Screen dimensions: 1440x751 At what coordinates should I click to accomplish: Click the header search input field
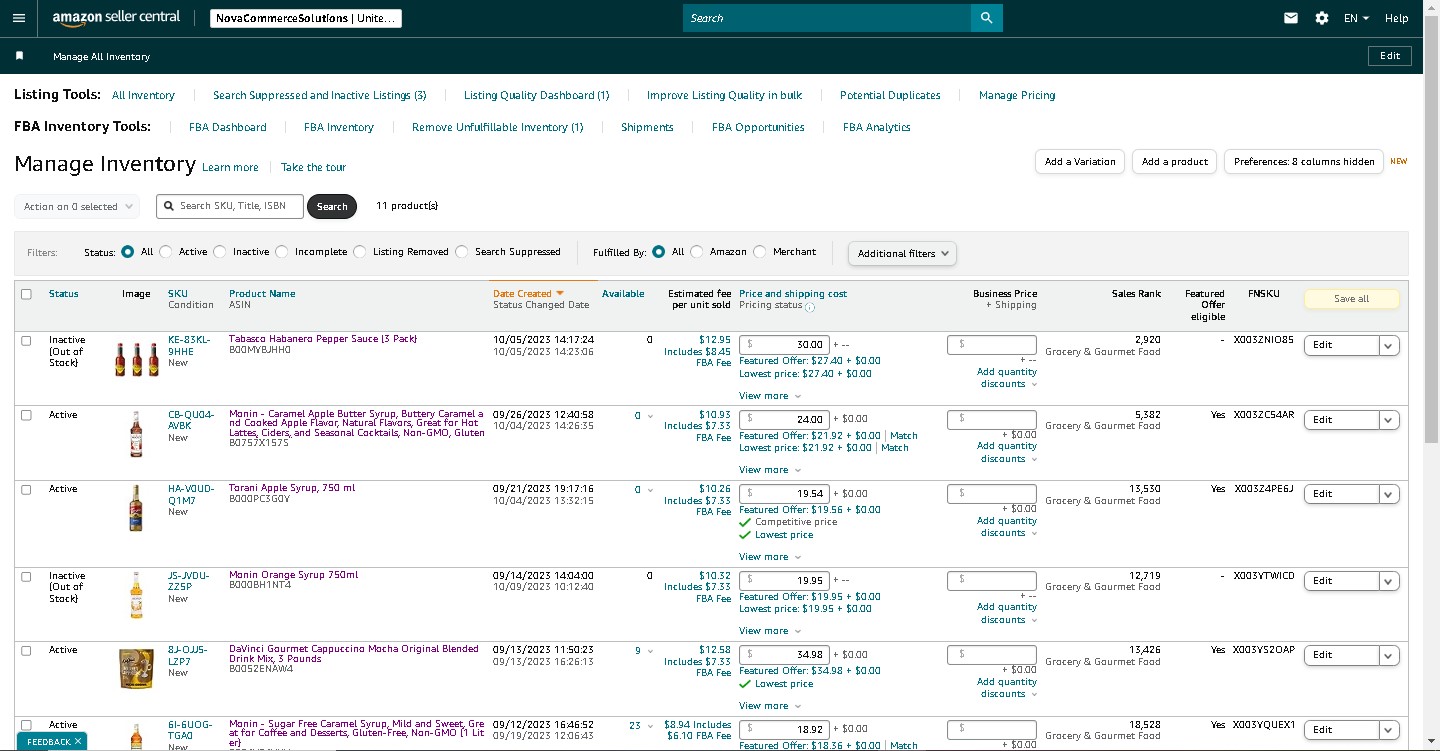tap(827, 18)
